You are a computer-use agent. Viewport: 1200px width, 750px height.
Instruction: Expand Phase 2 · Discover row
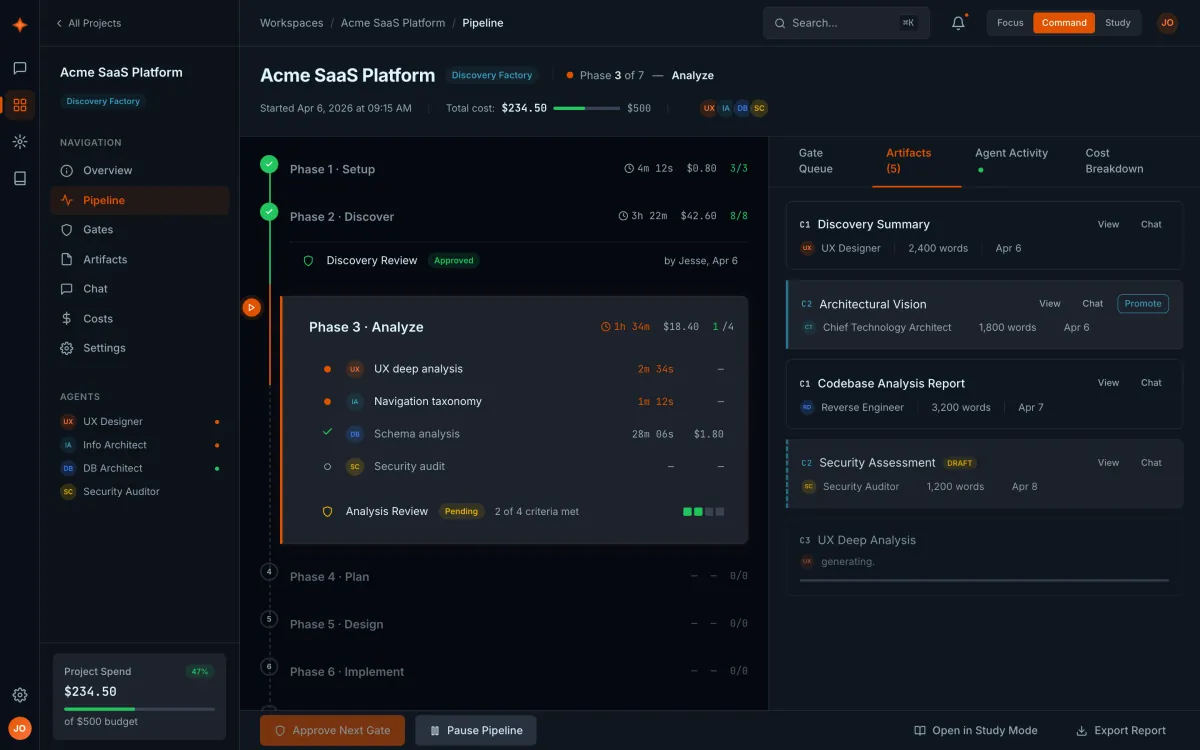click(x=518, y=216)
